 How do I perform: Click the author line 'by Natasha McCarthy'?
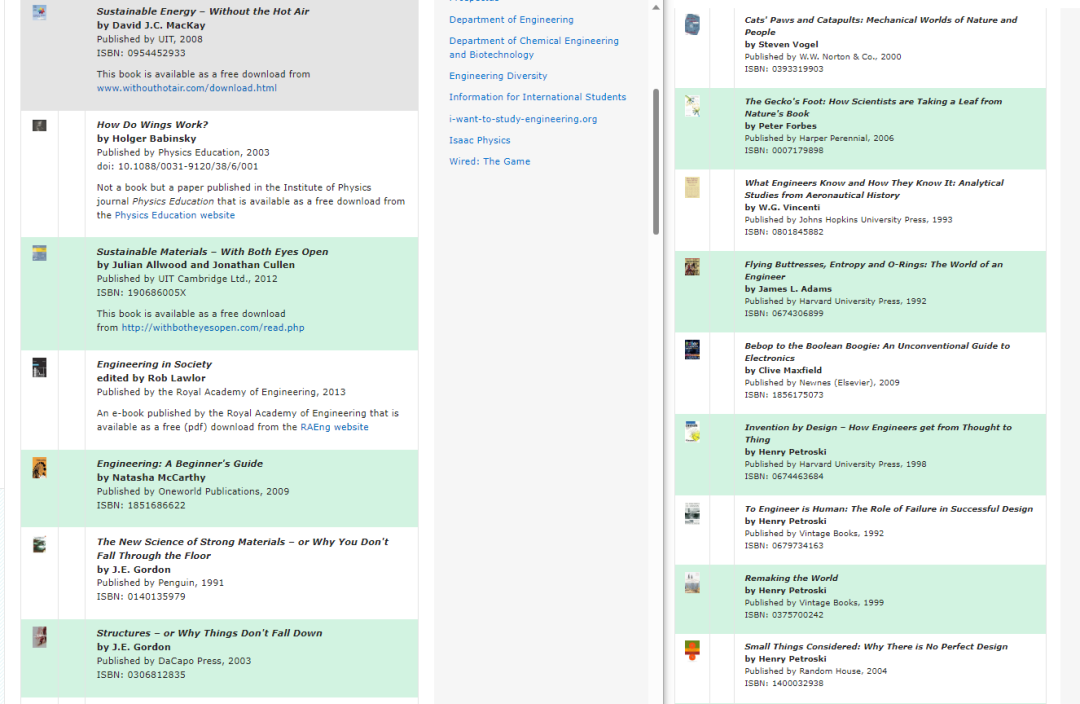tap(151, 477)
